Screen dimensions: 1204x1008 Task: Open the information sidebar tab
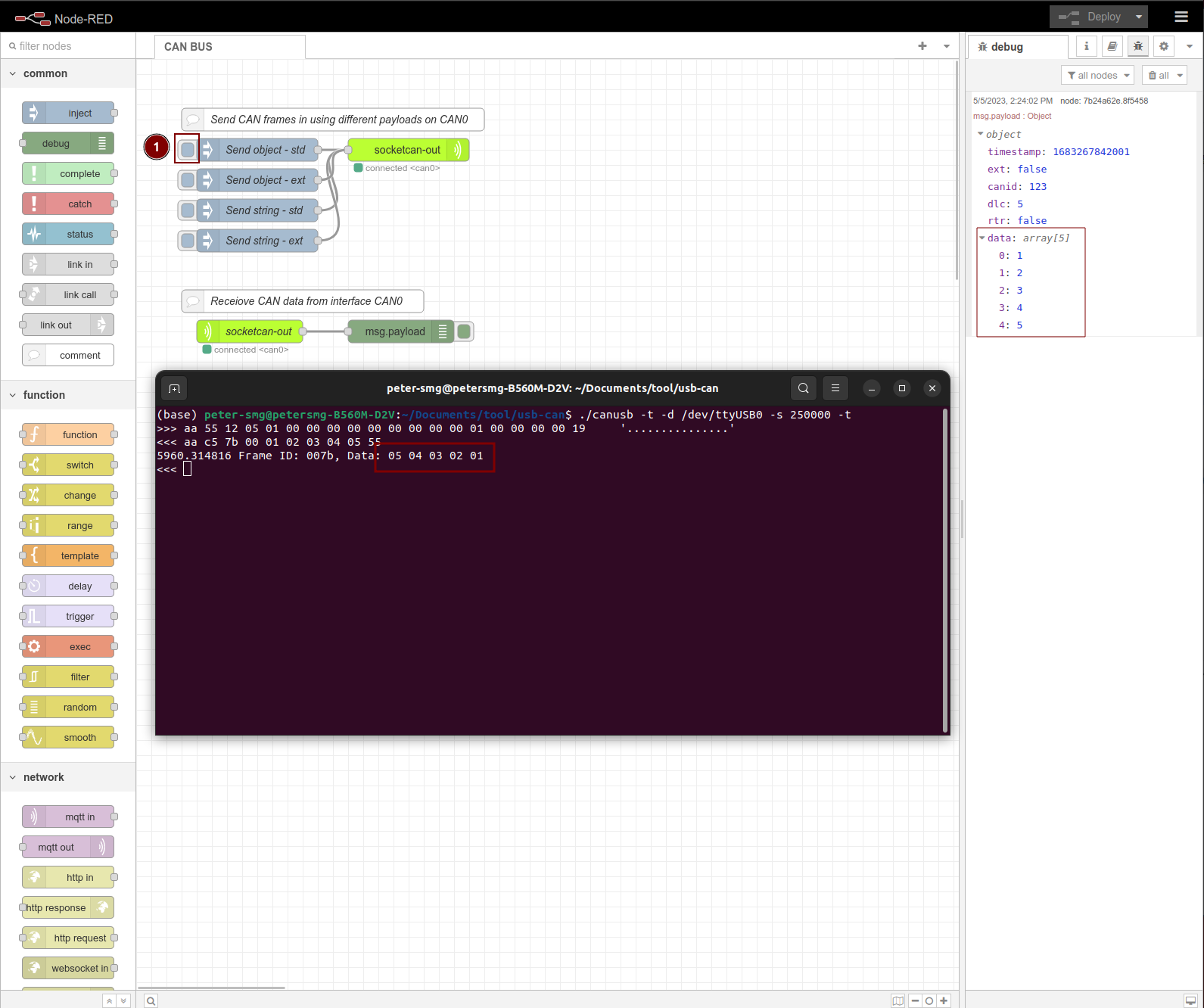[x=1087, y=46]
